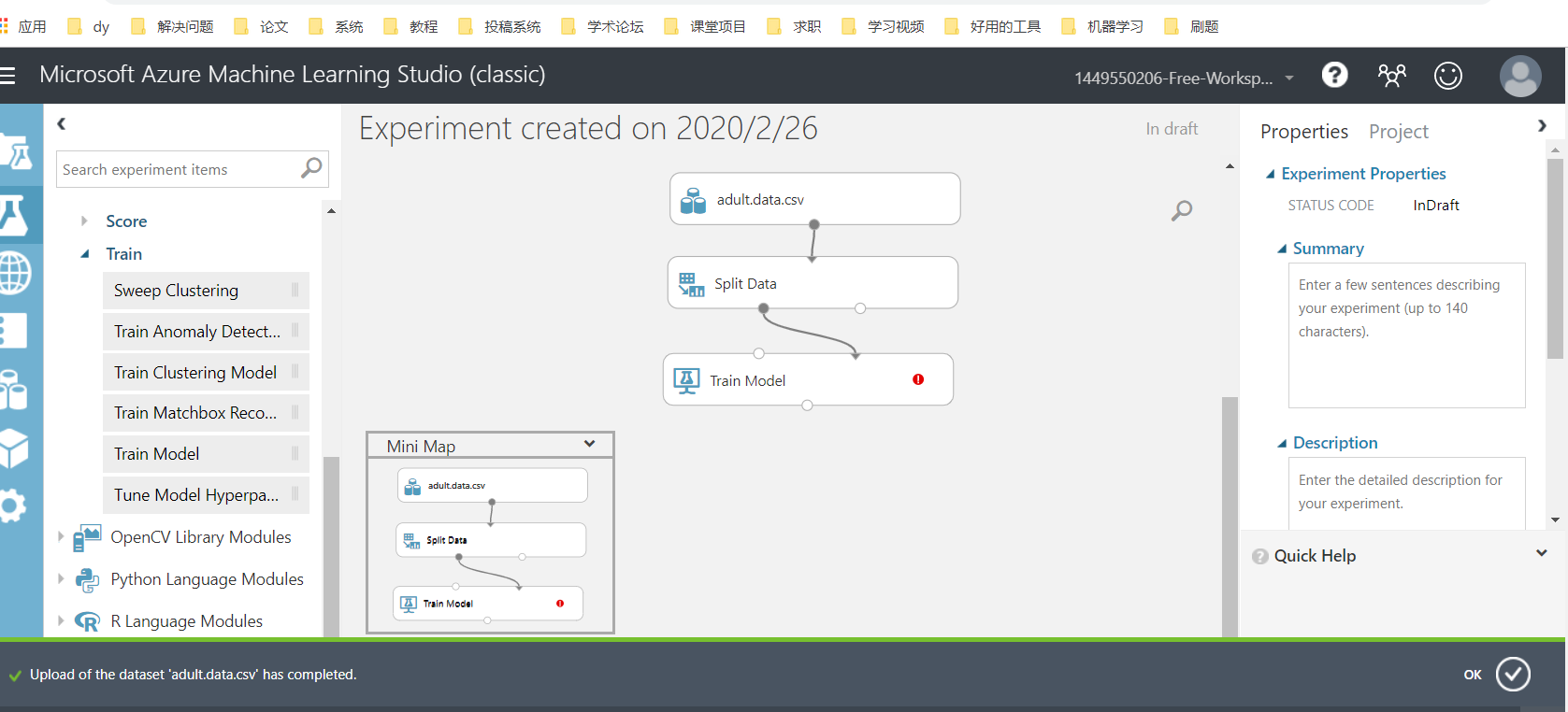Click the Python Language Modules icon
Image resolution: width=1568 pixels, height=712 pixels.
coord(87,579)
